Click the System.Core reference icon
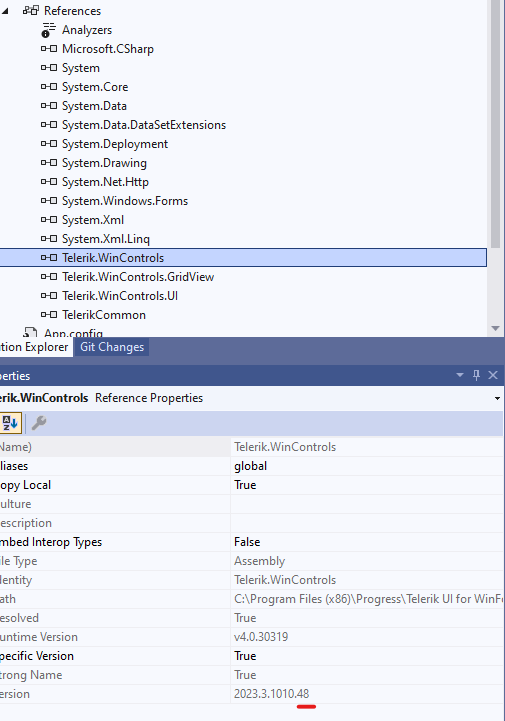Image resolution: width=505 pixels, height=721 pixels. tap(49, 87)
